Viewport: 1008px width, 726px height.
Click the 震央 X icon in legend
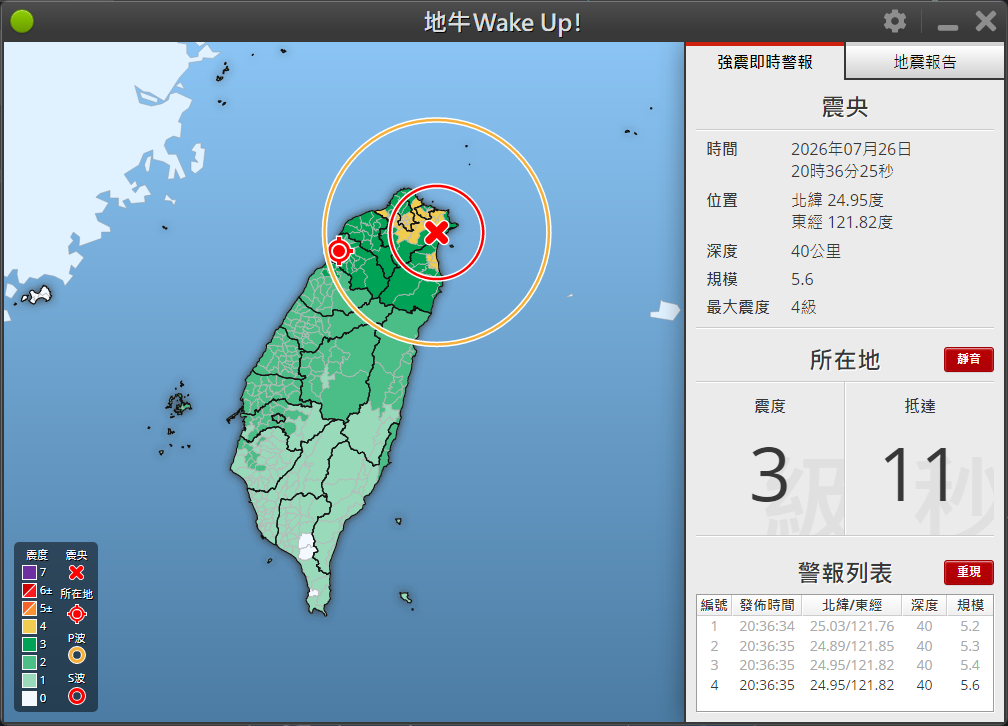point(76,572)
